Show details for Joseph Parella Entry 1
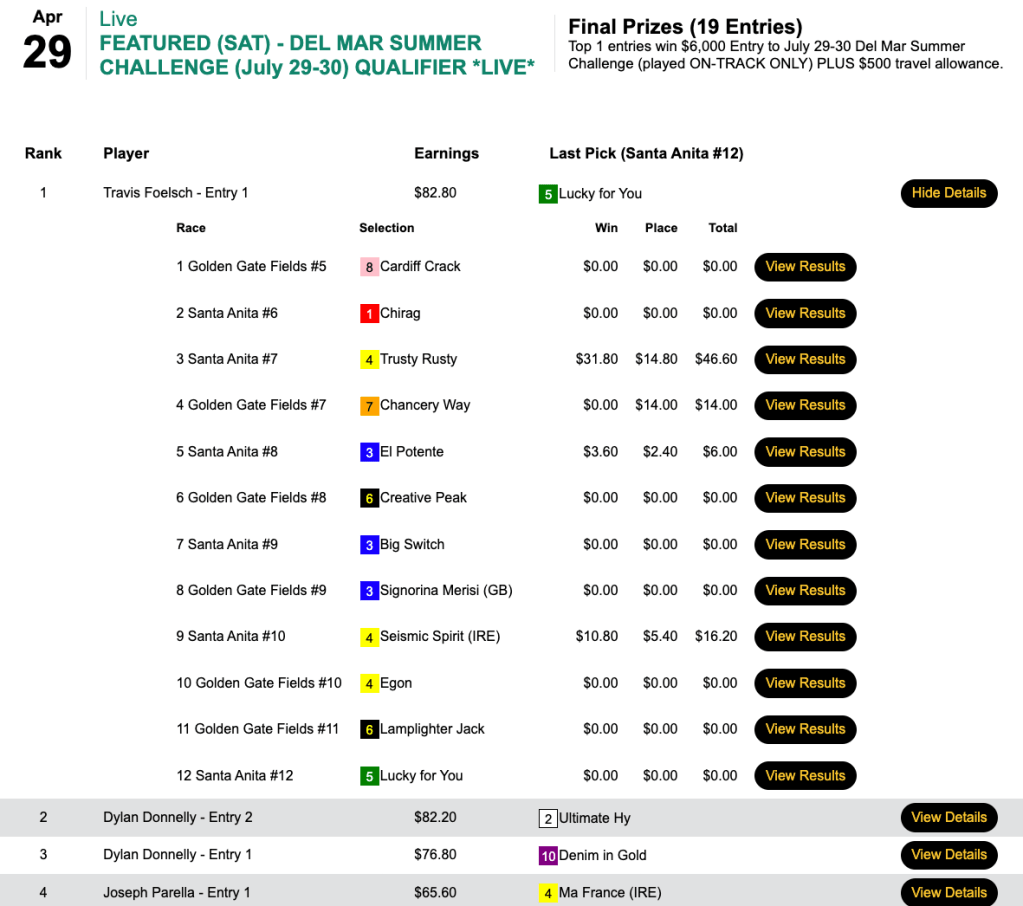1023x906 pixels. (948, 892)
